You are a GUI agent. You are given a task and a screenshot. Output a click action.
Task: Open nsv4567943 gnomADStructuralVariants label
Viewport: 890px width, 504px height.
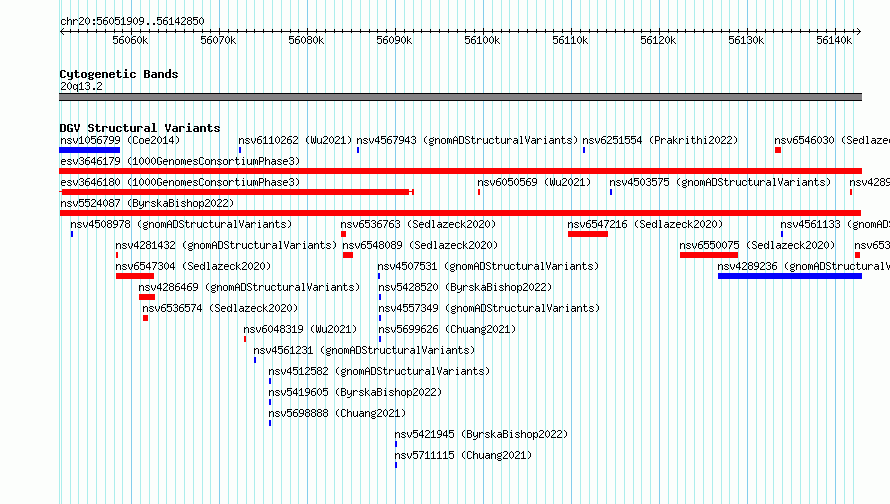(x=467, y=140)
